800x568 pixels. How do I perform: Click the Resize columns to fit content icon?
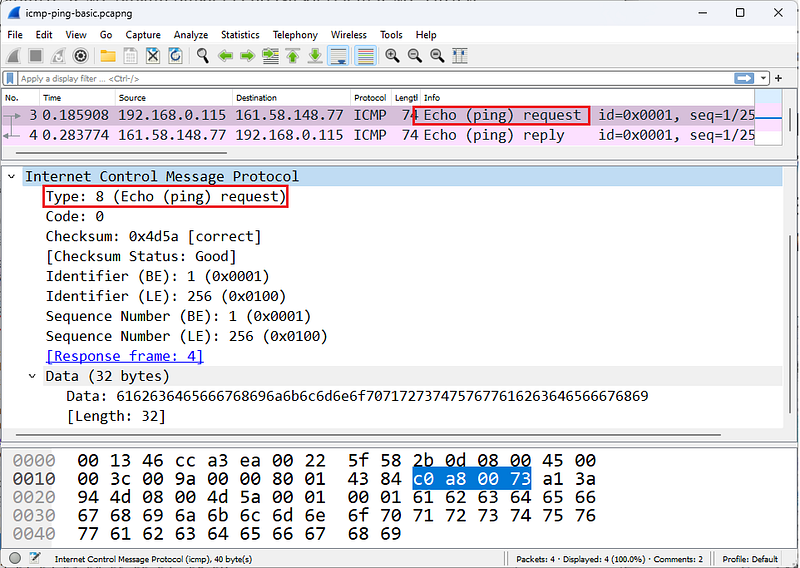[x=460, y=56]
